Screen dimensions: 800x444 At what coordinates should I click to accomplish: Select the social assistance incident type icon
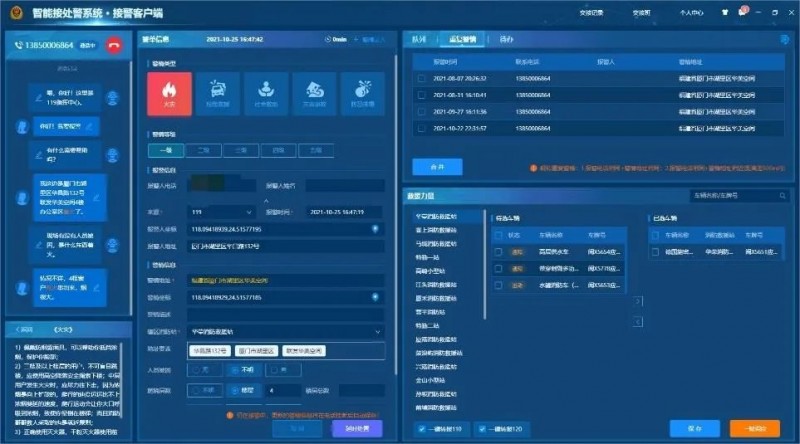264,92
